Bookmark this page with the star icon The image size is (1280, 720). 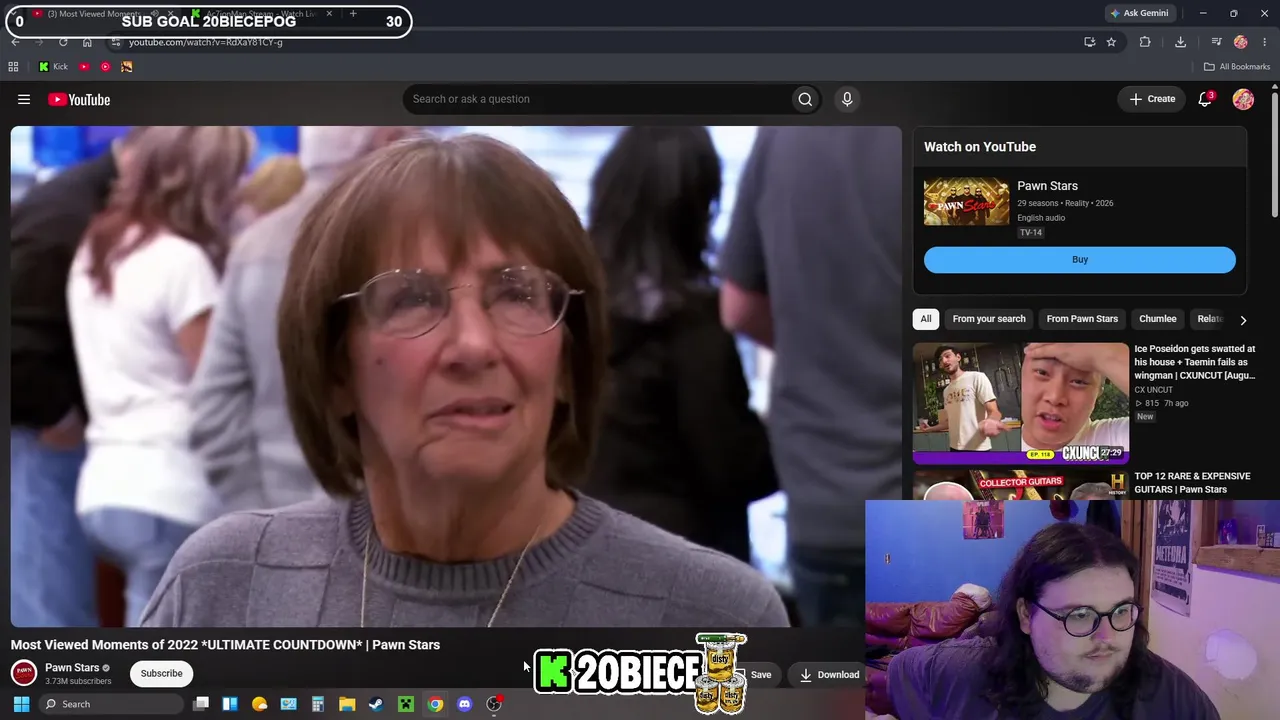click(1111, 42)
